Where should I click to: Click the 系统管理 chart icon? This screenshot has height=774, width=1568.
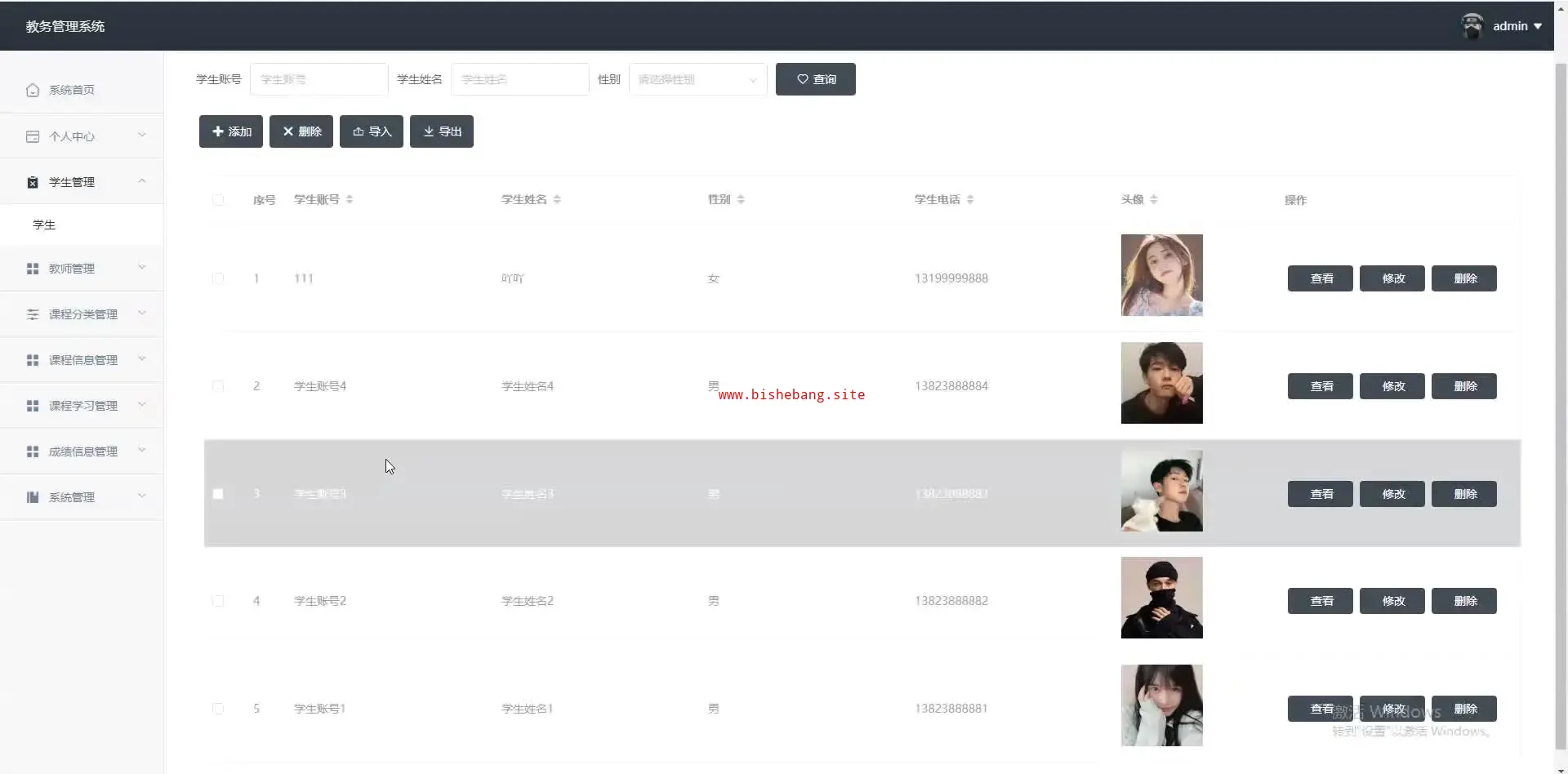(x=33, y=497)
